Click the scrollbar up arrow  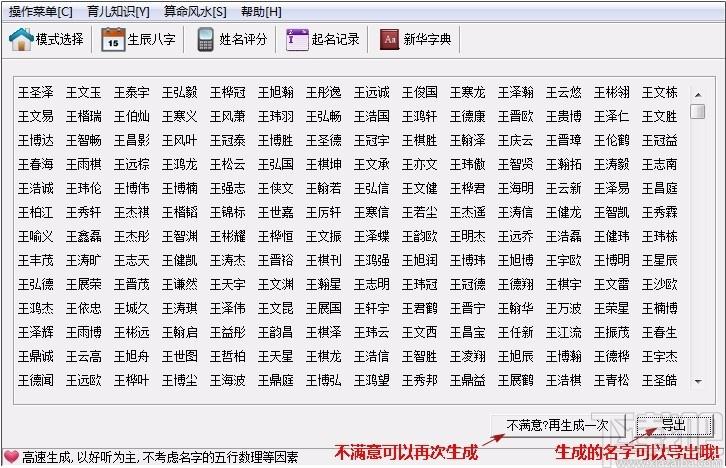pyautogui.click(x=698, y=95)
